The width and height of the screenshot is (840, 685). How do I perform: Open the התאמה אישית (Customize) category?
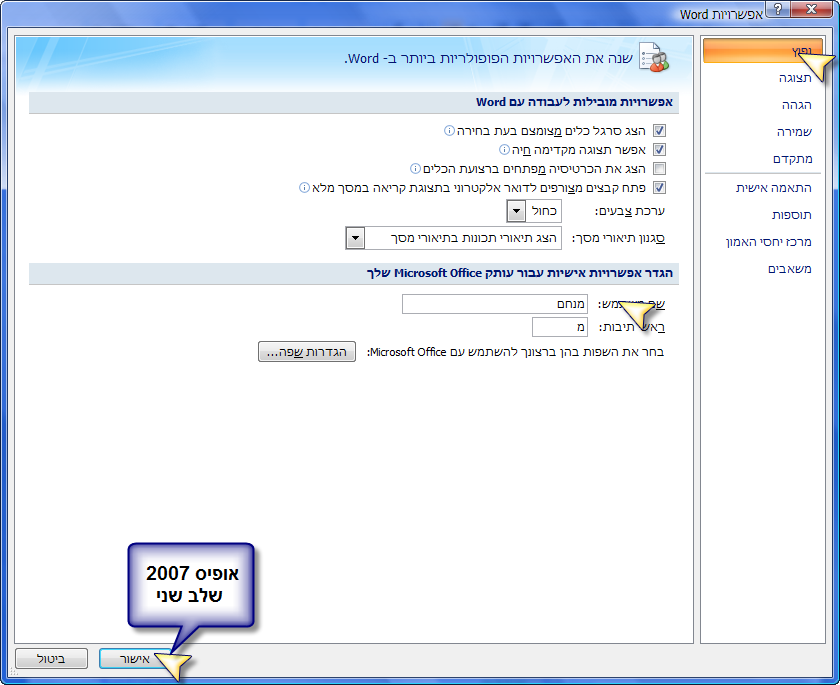coord(774,188)
